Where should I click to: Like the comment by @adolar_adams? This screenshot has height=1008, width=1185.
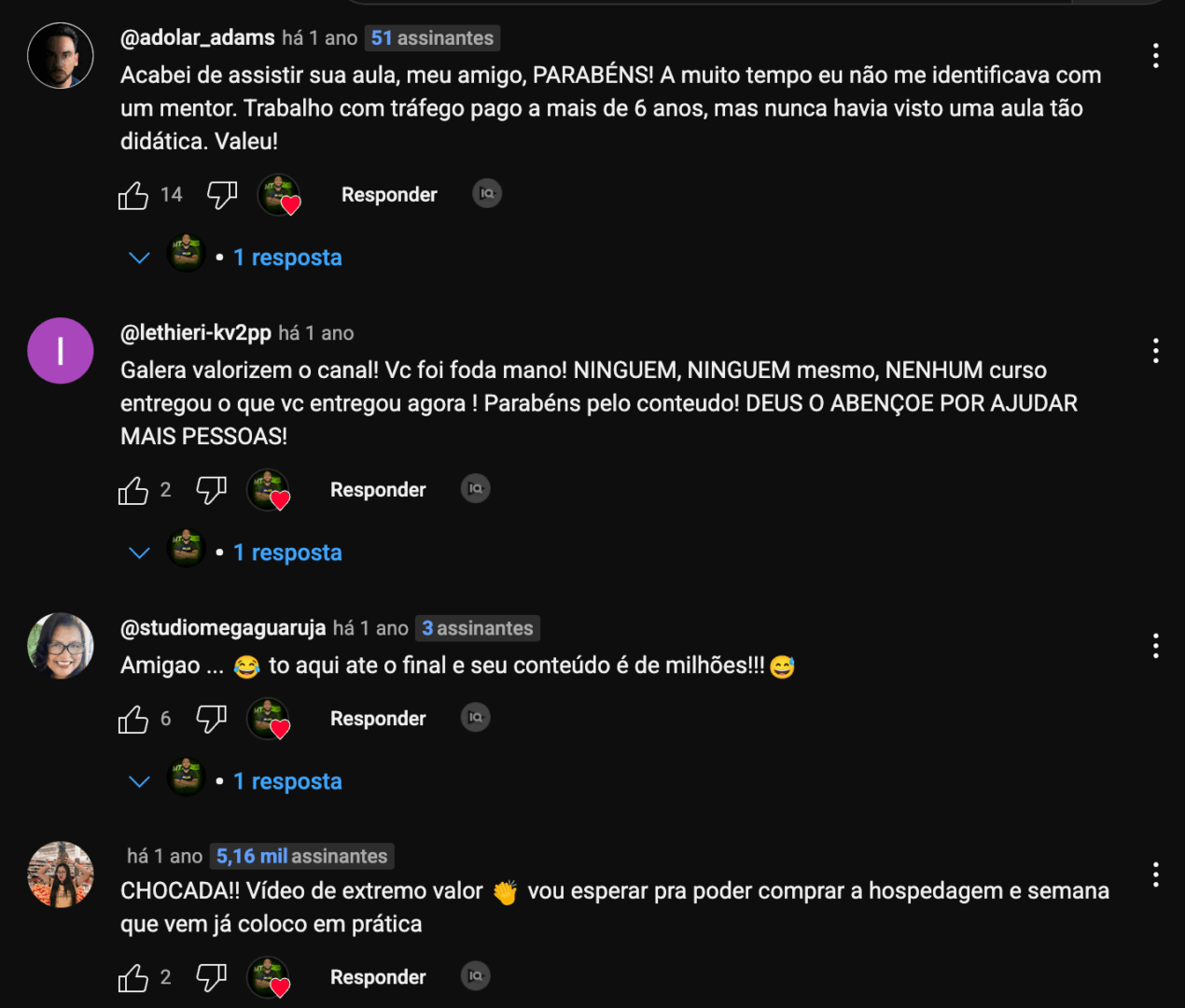[x=133, y=195]
